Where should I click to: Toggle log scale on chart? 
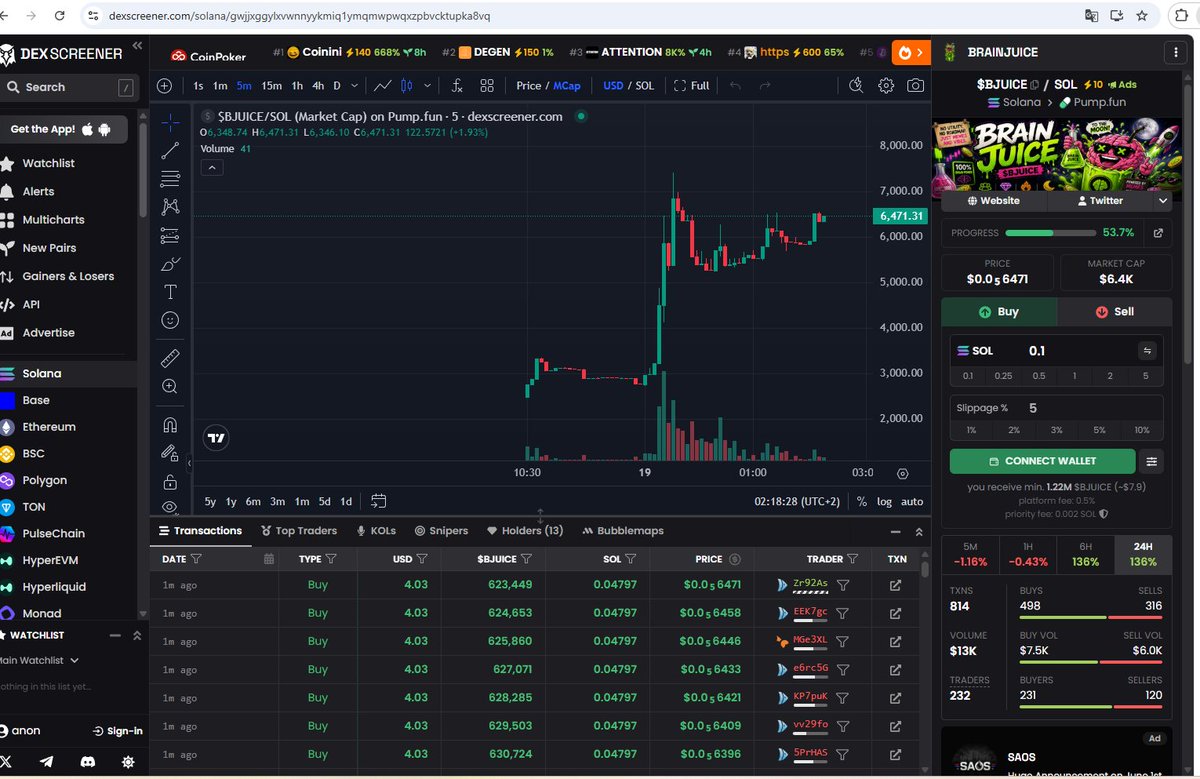885,502
